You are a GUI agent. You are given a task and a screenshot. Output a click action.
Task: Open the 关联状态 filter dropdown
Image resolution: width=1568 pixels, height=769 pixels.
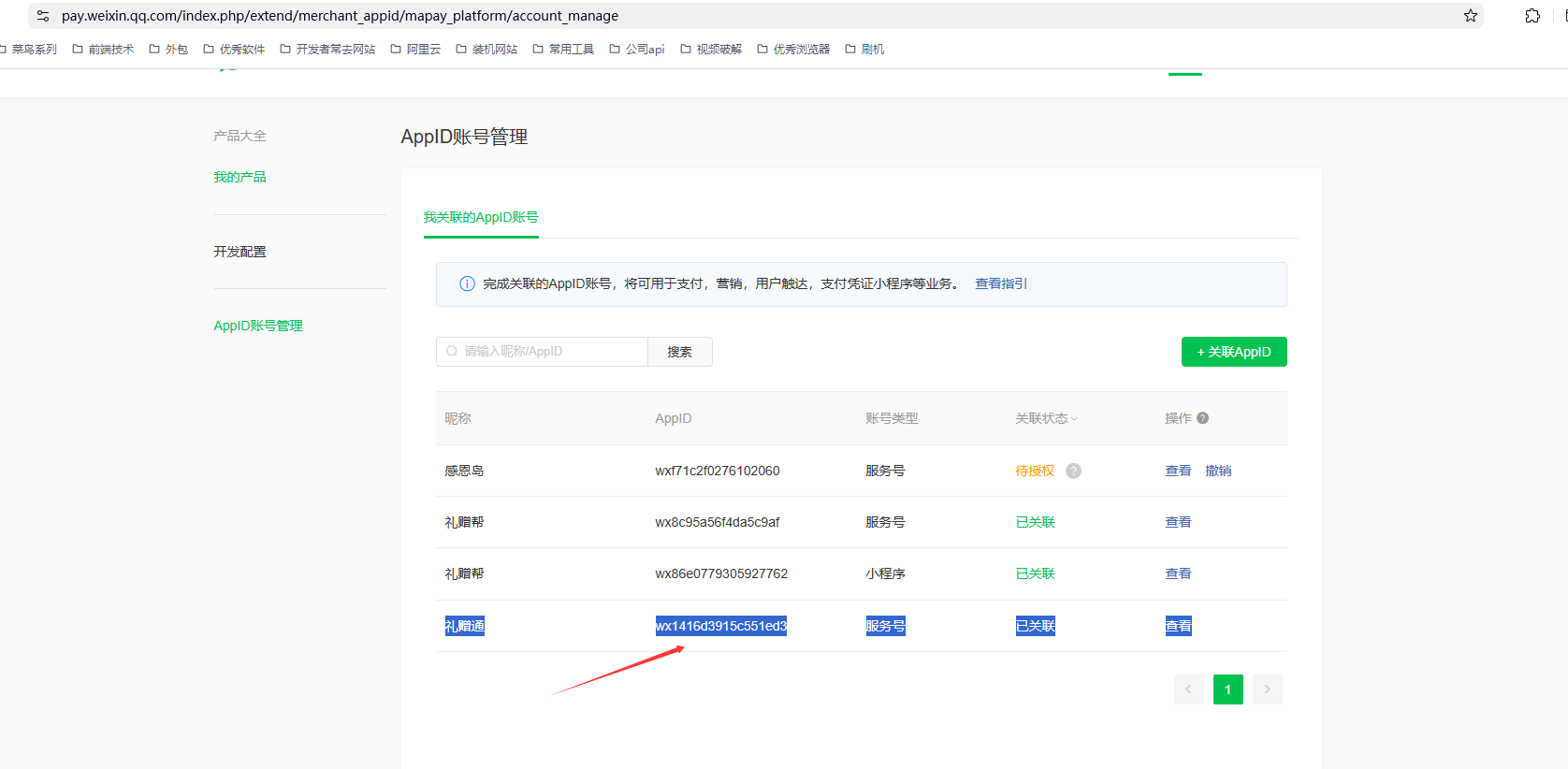click(1047, 418)
